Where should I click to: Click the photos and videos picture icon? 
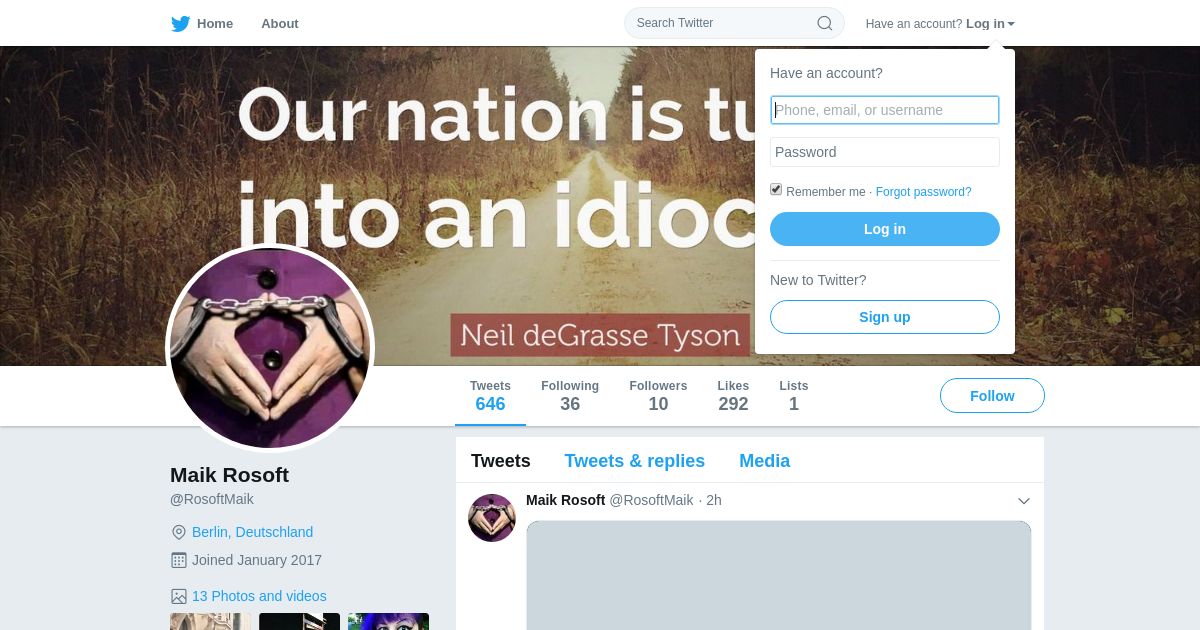click(179, 596)
